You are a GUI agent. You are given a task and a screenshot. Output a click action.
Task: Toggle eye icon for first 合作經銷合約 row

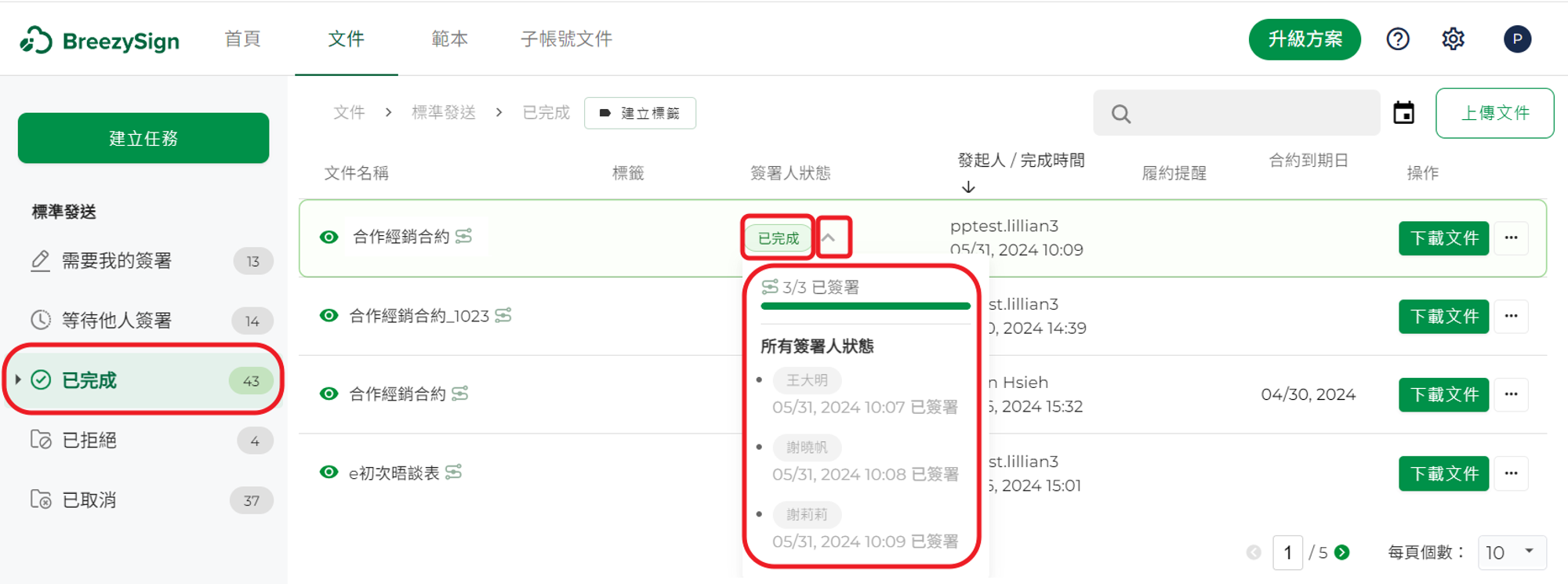[328, 237]
